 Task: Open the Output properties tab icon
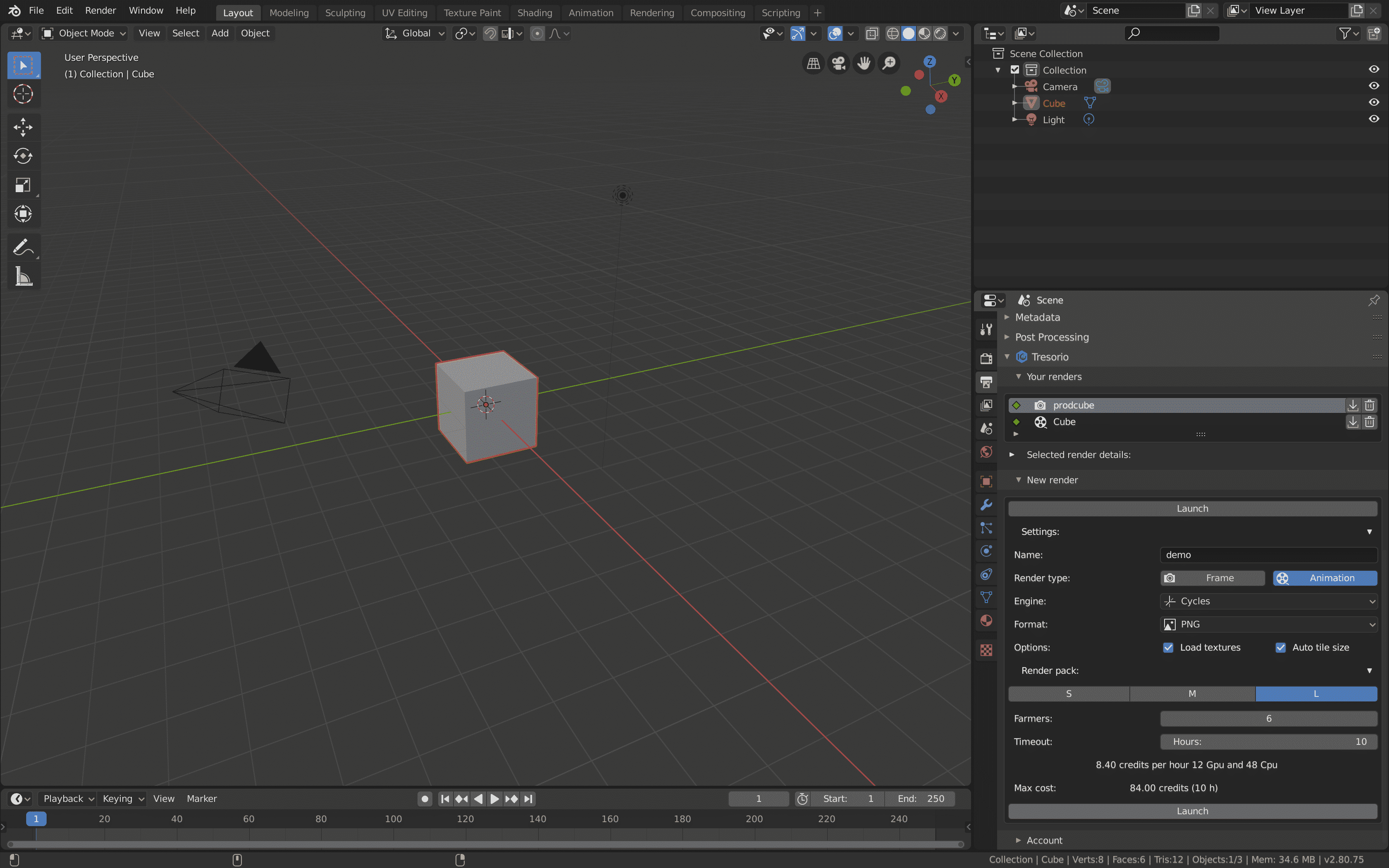pyautogui.click(x=986, y=382)
